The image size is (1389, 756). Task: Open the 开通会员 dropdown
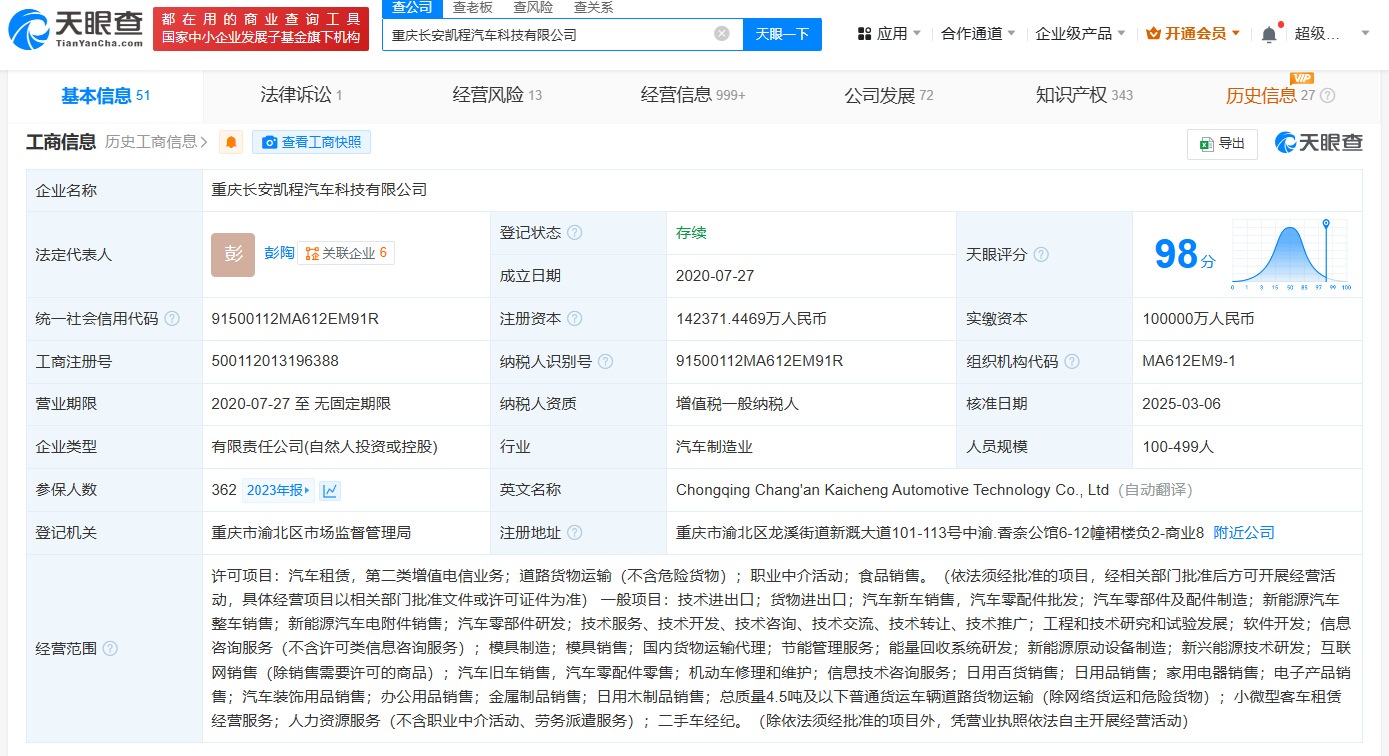pos(1193,34)
